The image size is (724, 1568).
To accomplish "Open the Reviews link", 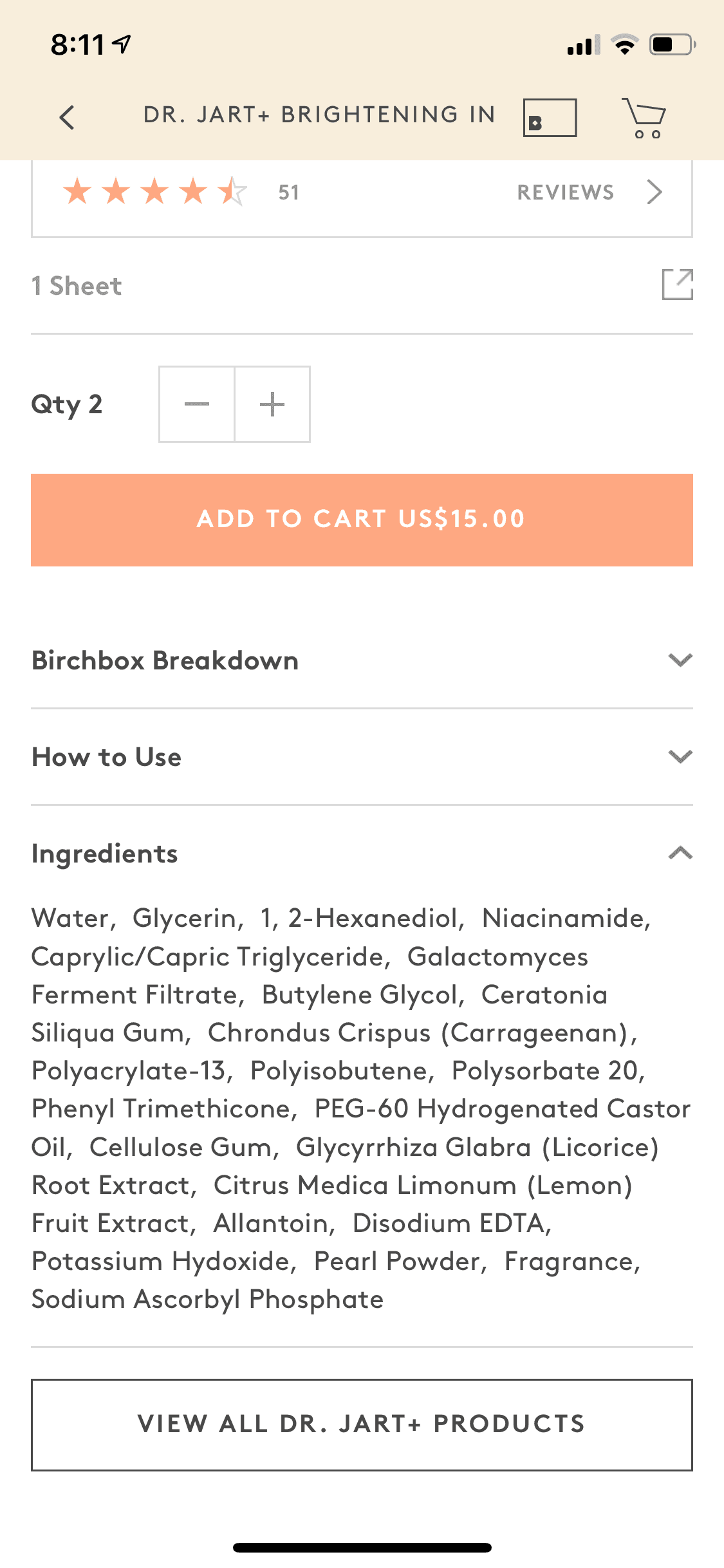I will 565,192.
